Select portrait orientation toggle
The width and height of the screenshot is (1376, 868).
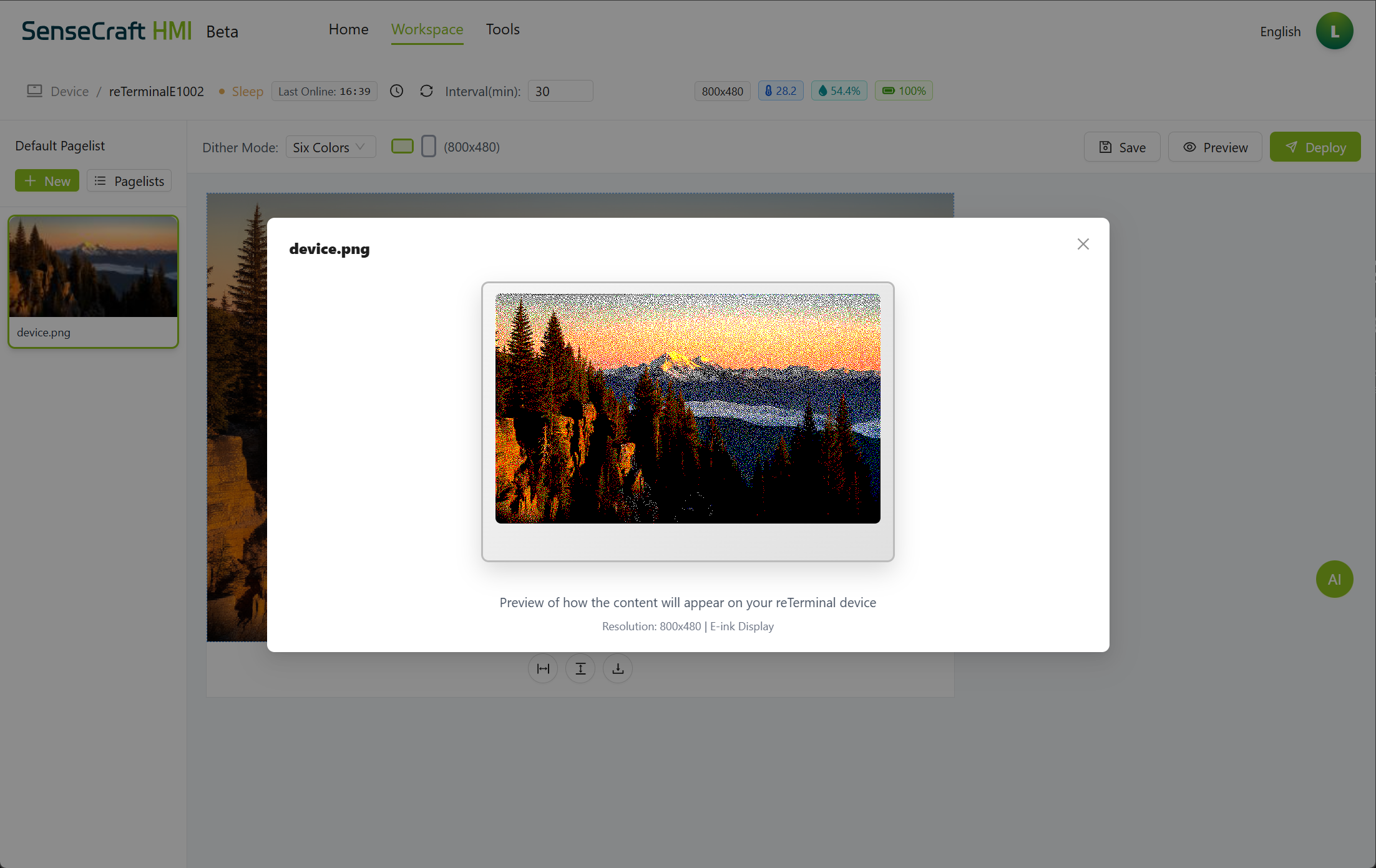(x=429, y=147)
